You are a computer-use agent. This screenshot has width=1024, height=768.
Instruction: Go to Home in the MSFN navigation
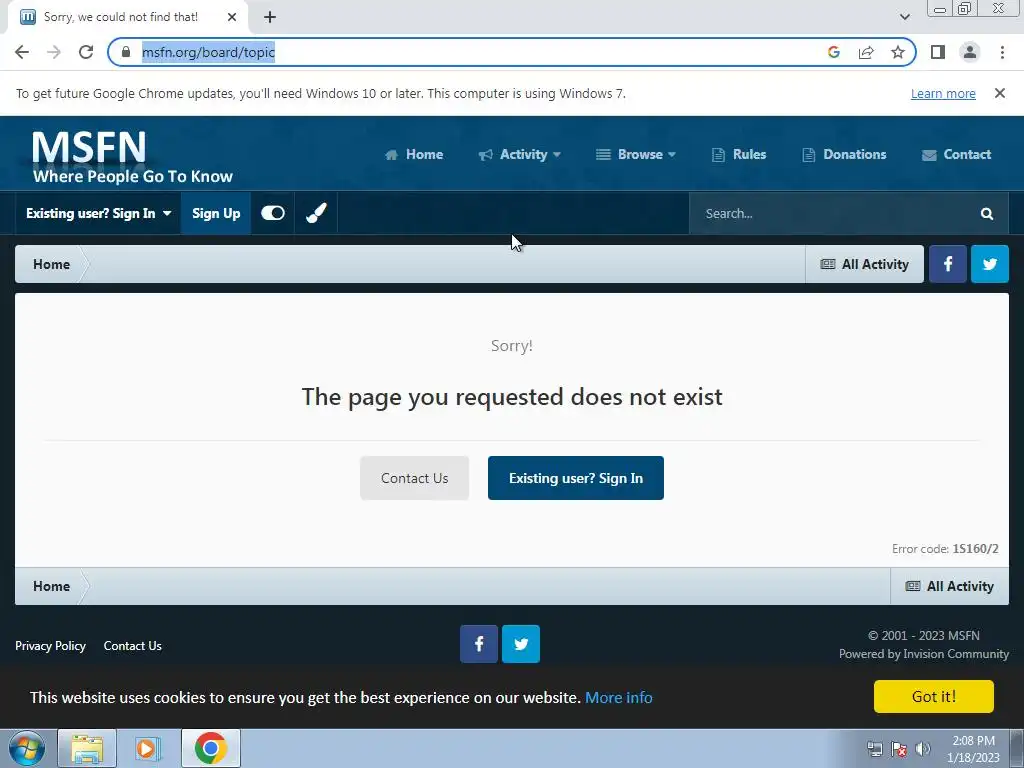[x=414, y=155]
